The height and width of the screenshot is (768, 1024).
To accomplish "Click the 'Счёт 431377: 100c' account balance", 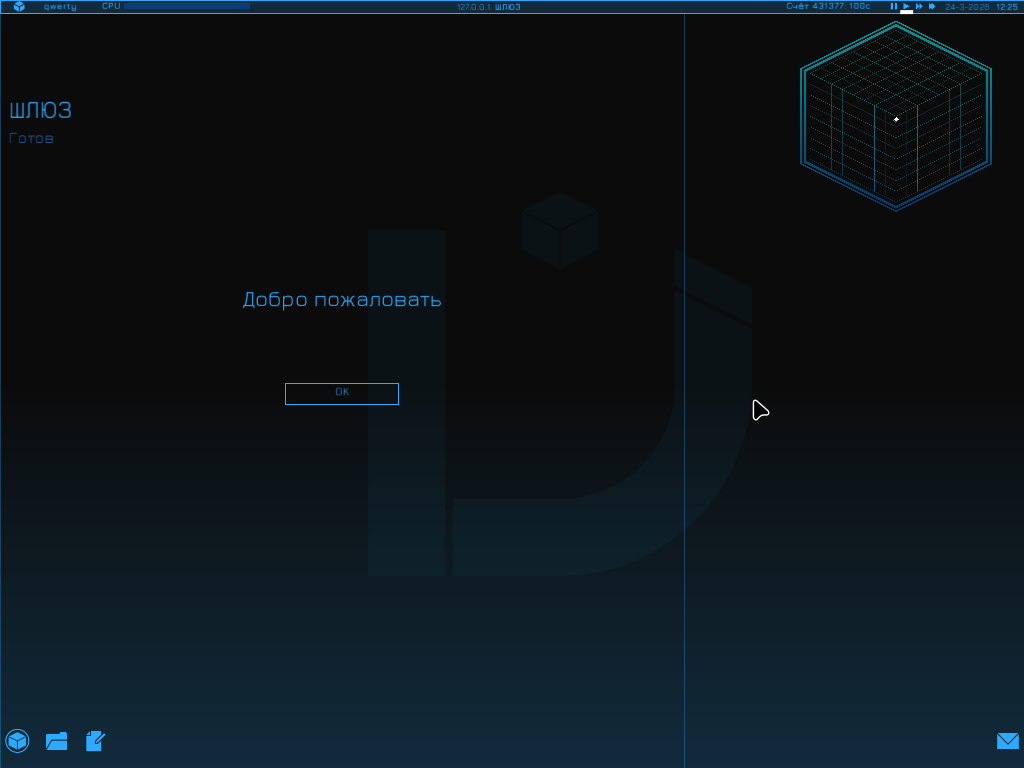I will (828, 7).
